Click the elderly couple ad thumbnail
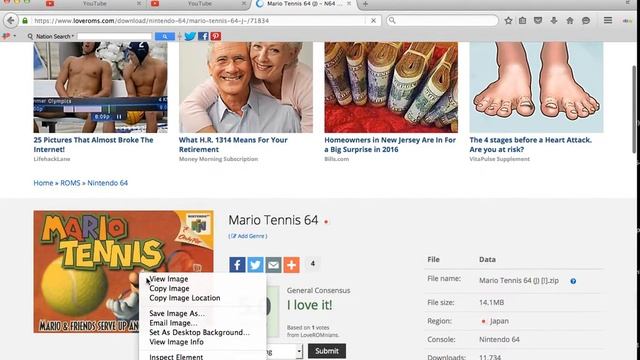 (x=246, y=87)
